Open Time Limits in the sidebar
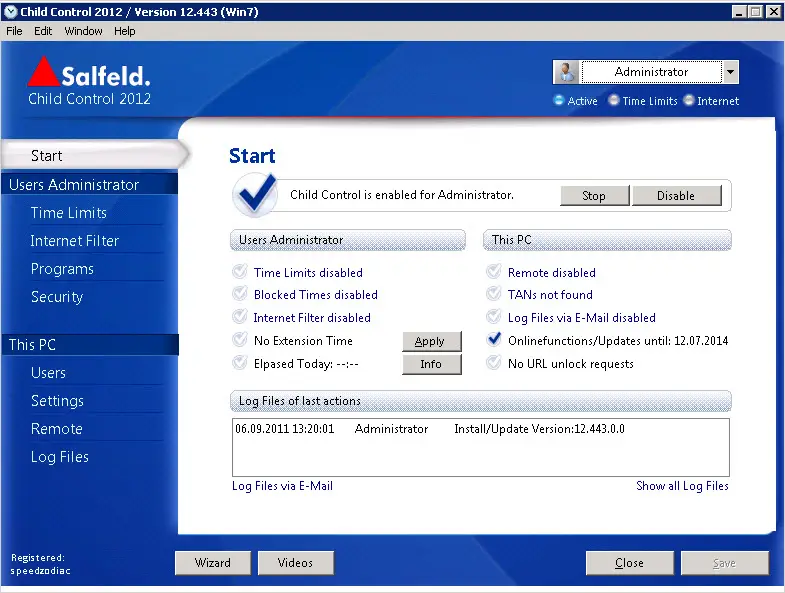Image resolution: width=785 pixels, height=593 pixels. click(69, 213)
